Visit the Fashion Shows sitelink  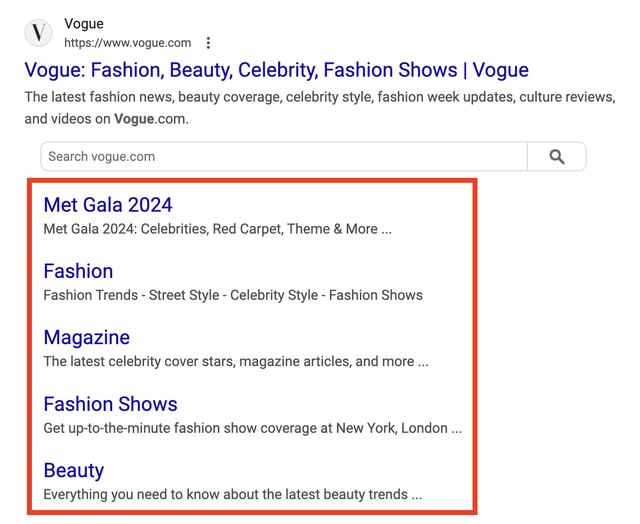coord(110,404)
